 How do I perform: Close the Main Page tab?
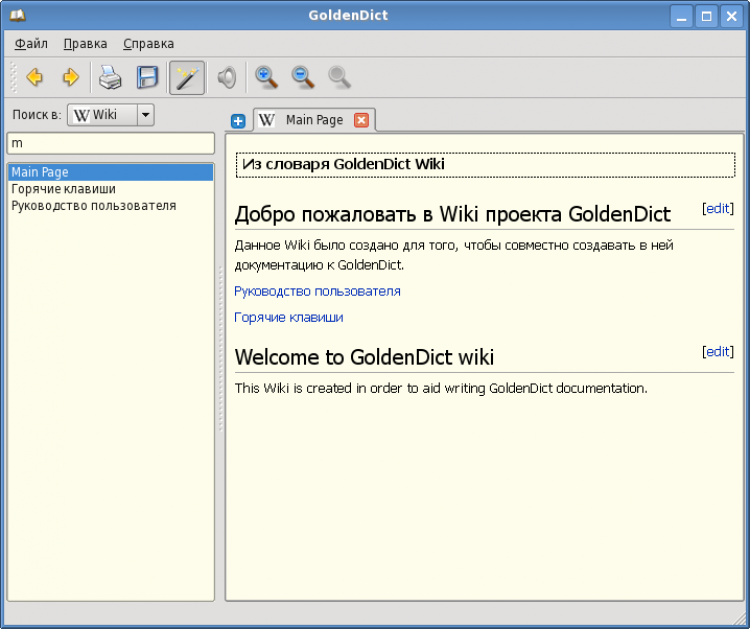[x=362, y=120]
